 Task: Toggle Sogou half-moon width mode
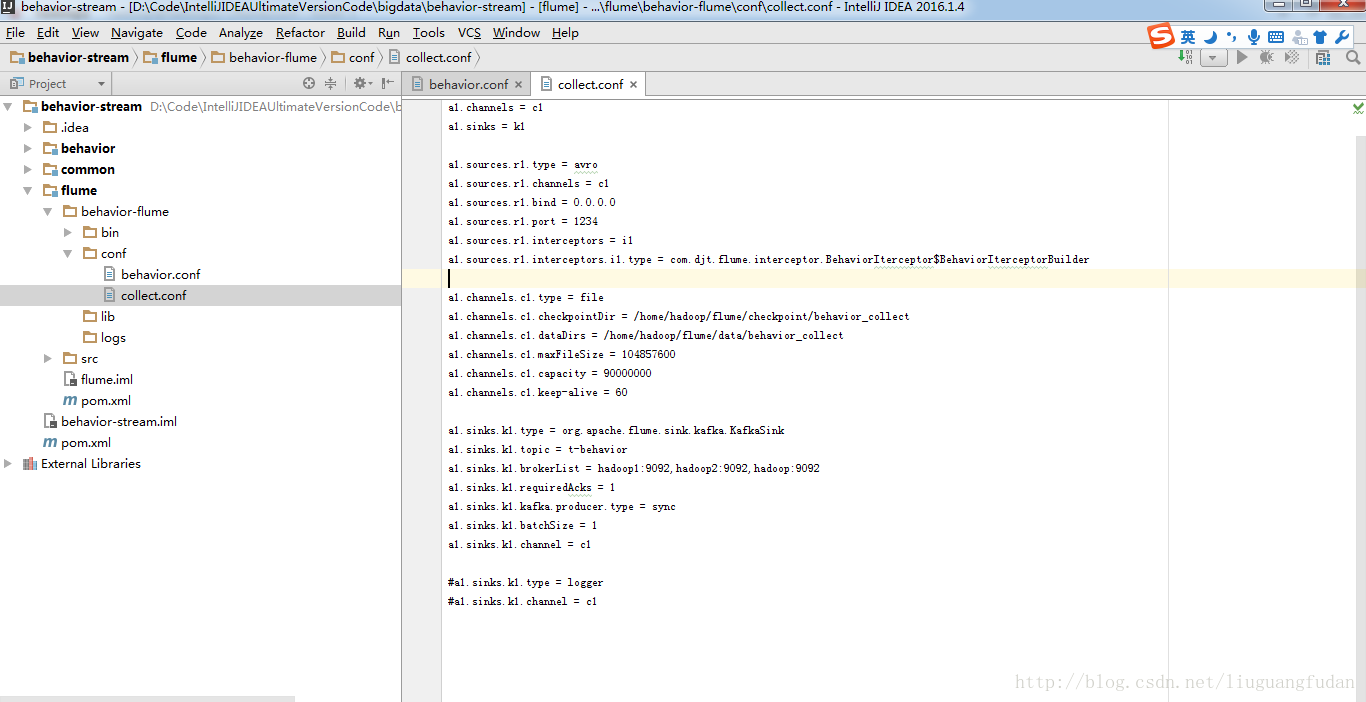tap(1210, 37)
